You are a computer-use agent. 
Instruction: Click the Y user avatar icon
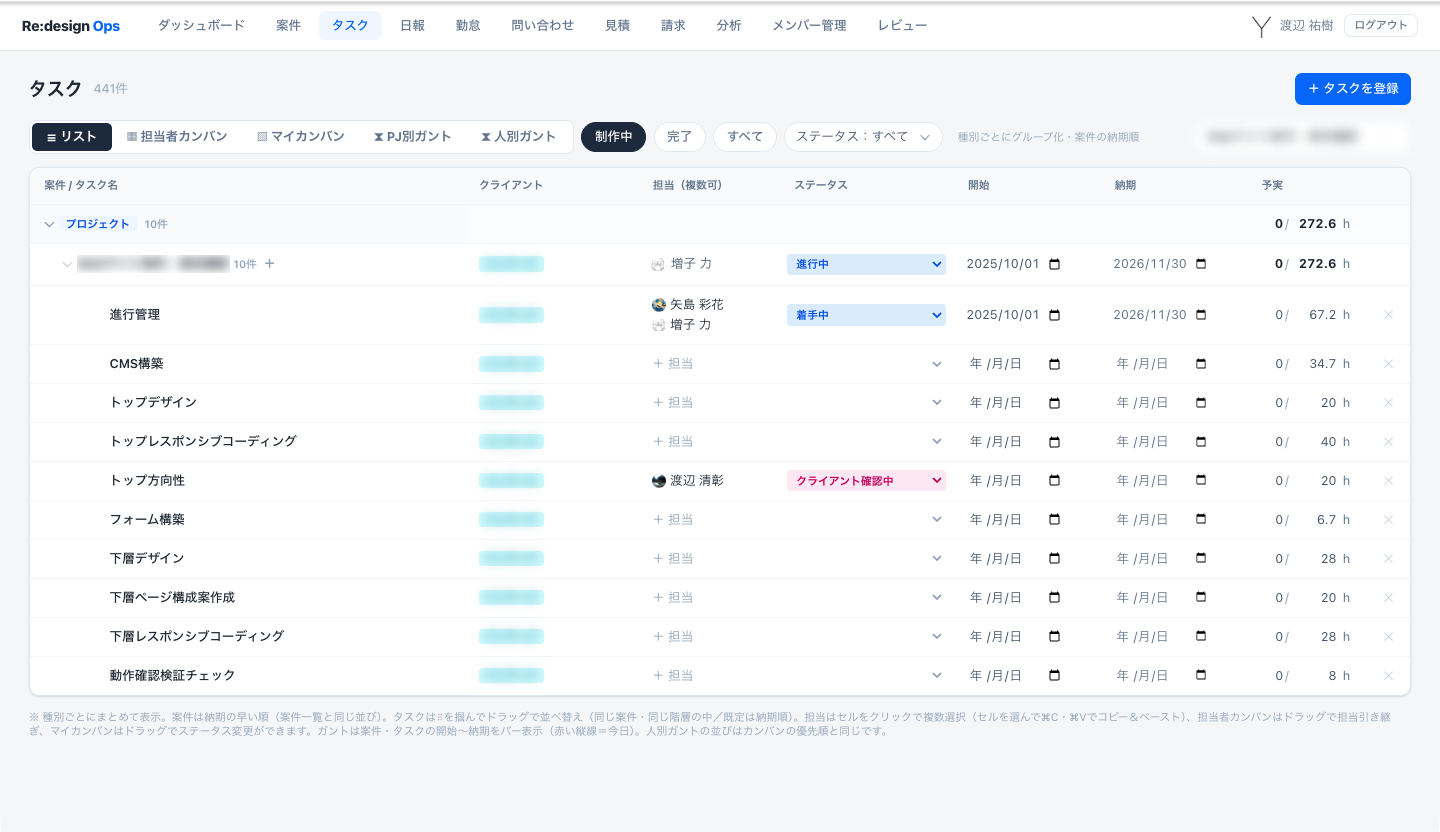[x=1261, y=26]
